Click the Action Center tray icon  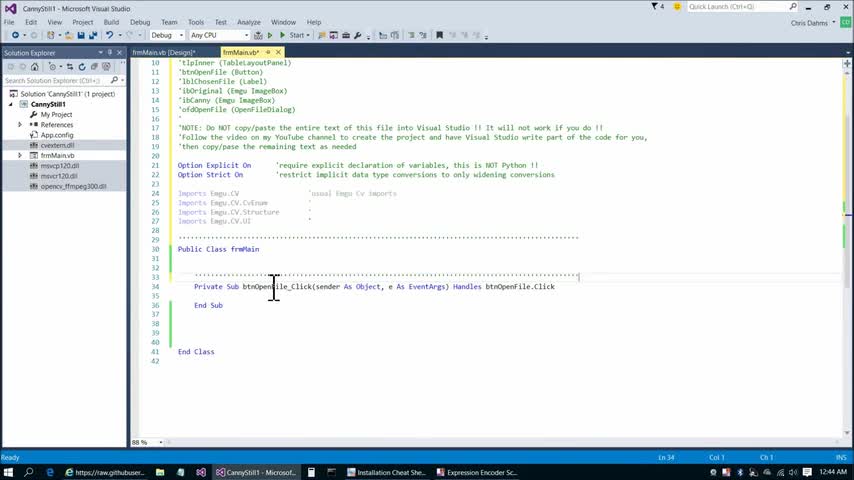coord(807,472)
